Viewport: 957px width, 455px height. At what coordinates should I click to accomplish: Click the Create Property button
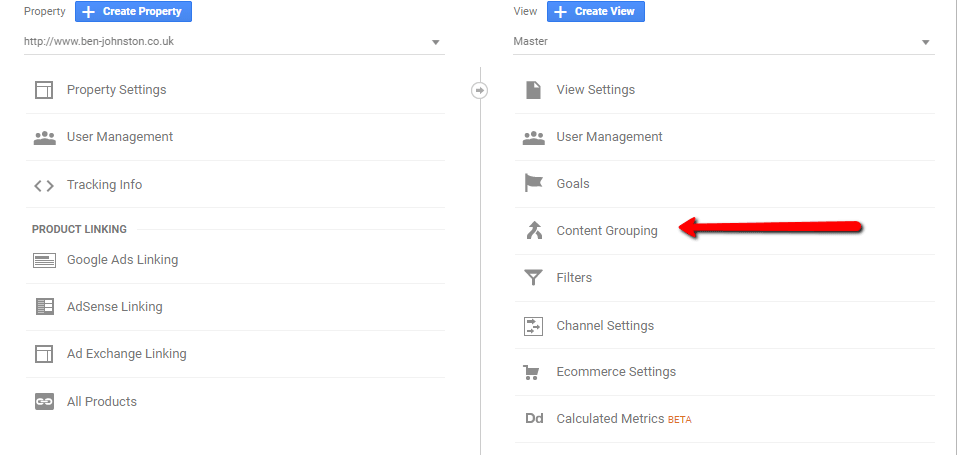pyautogui.click(x=133, y=12)
